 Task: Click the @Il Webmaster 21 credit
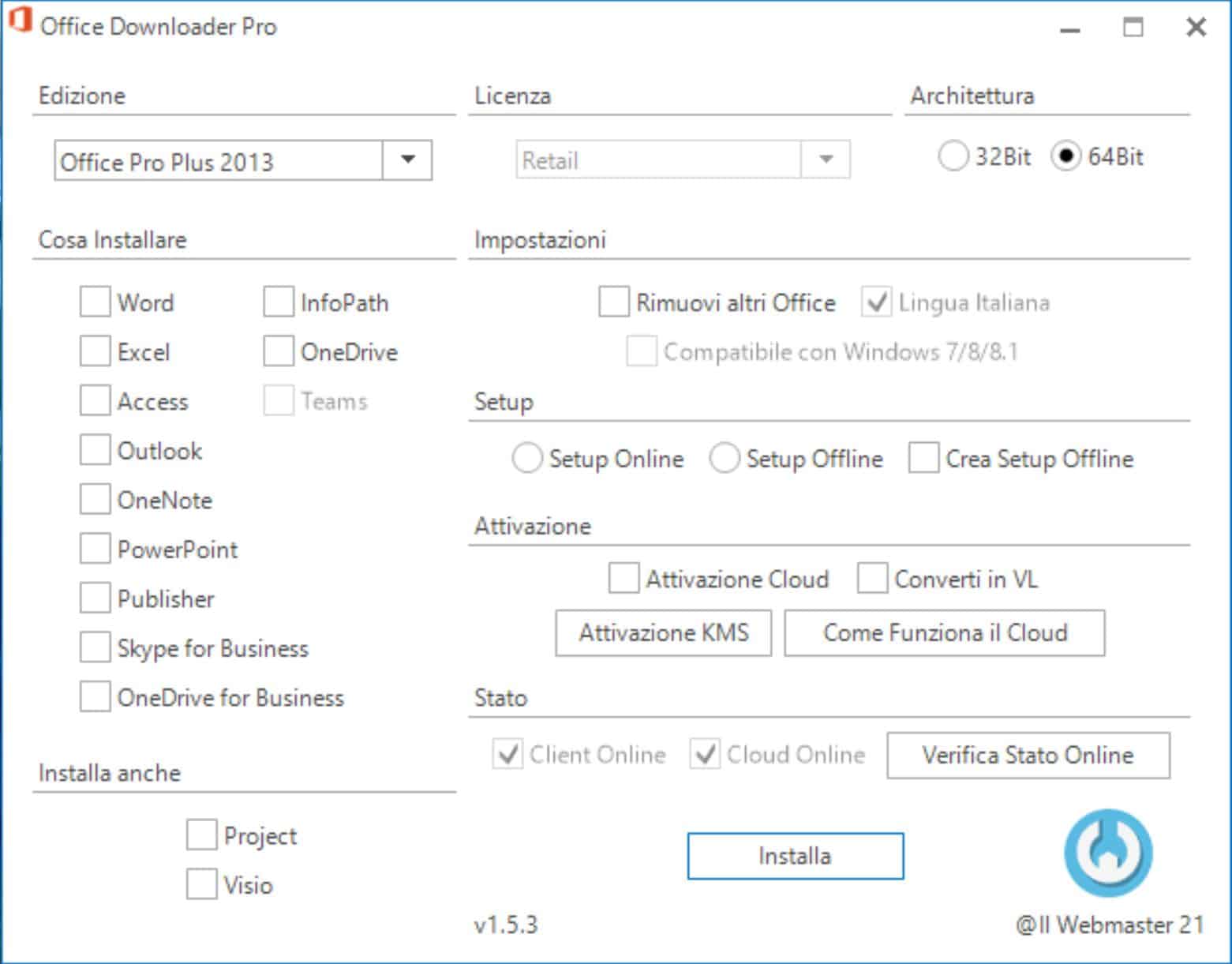coord(1110,925)
